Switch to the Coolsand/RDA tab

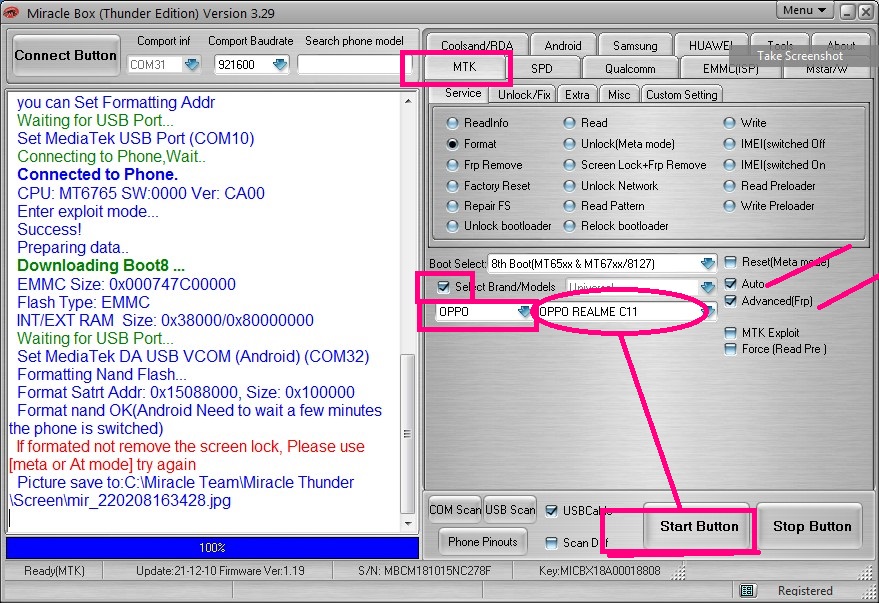[x=477, y=45]
